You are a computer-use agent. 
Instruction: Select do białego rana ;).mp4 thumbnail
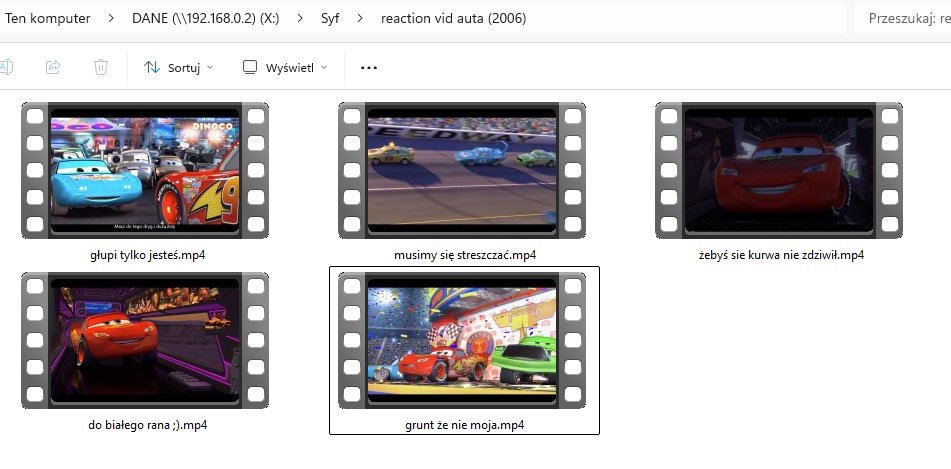click(x=145, y=340)
